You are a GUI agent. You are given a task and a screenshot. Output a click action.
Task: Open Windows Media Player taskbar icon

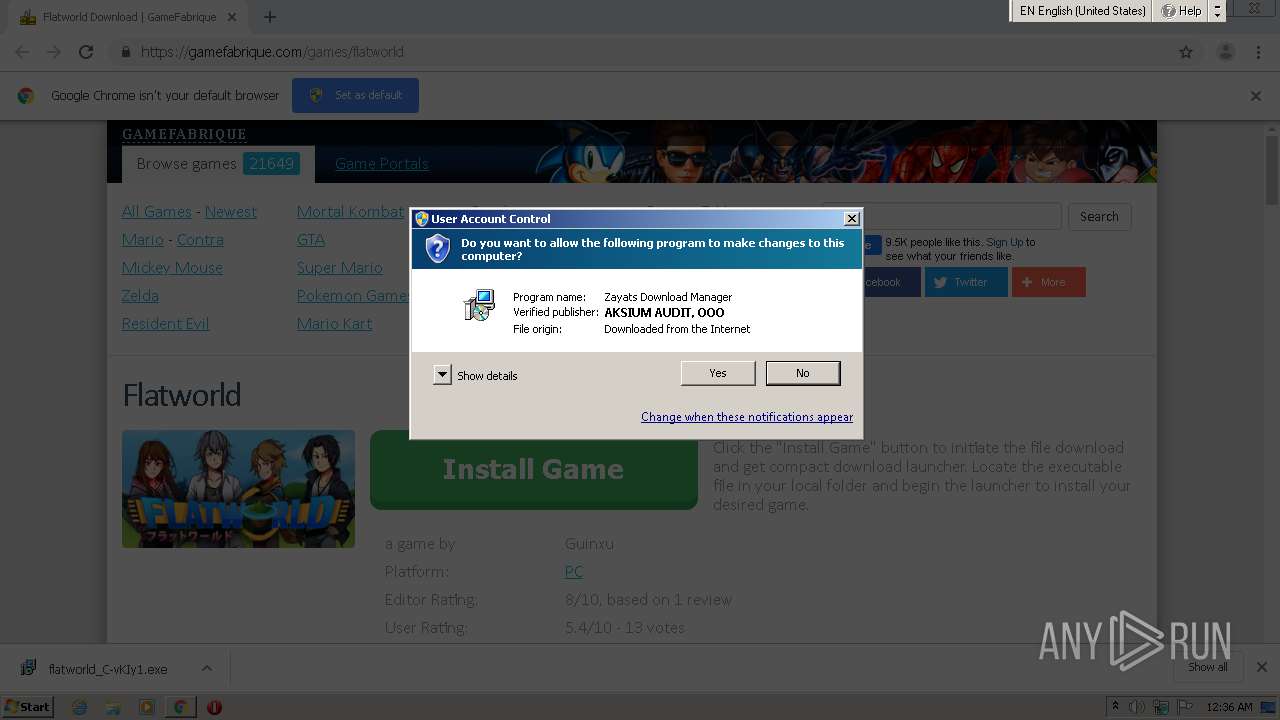(x=147, y=707)
